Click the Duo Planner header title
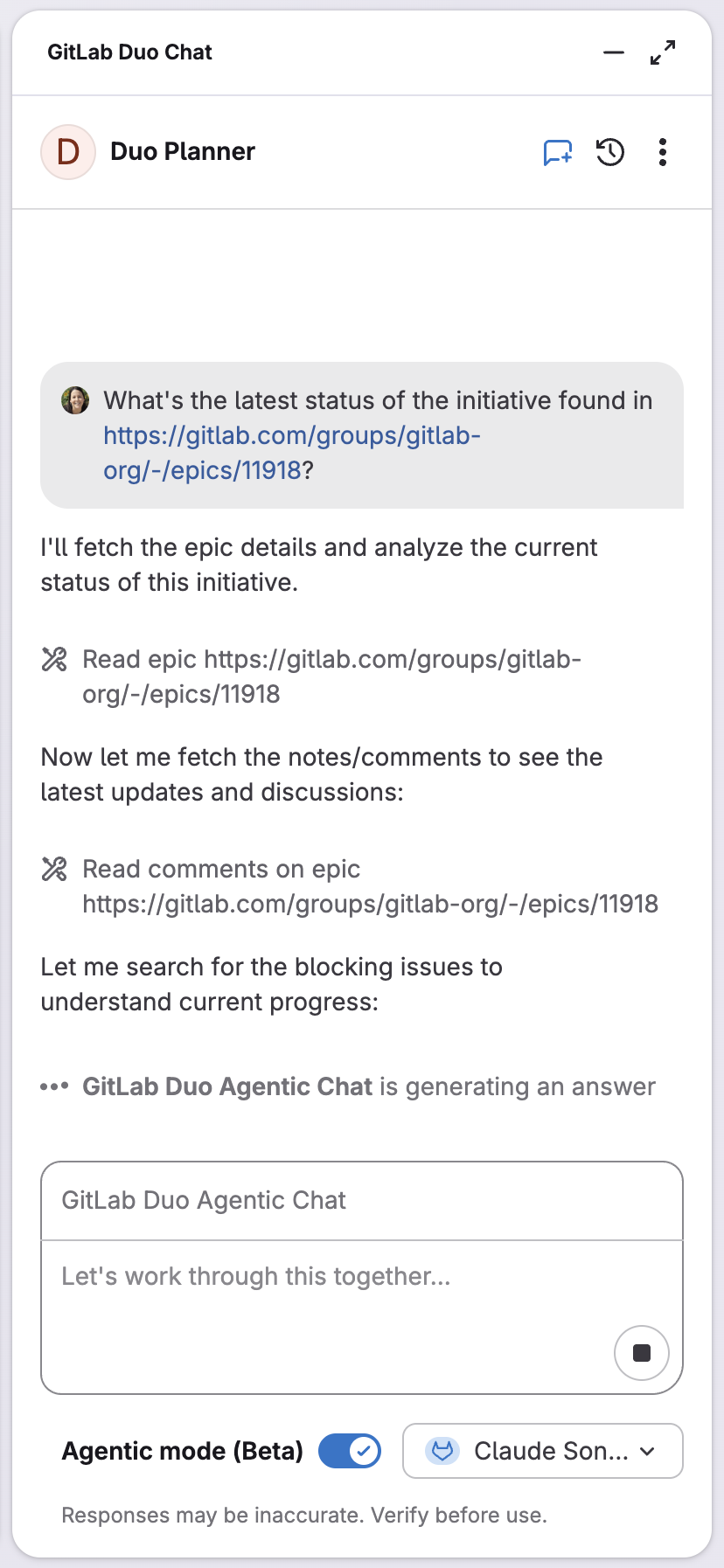This screenshot has width=724, height=1568. tap(182, 151)
